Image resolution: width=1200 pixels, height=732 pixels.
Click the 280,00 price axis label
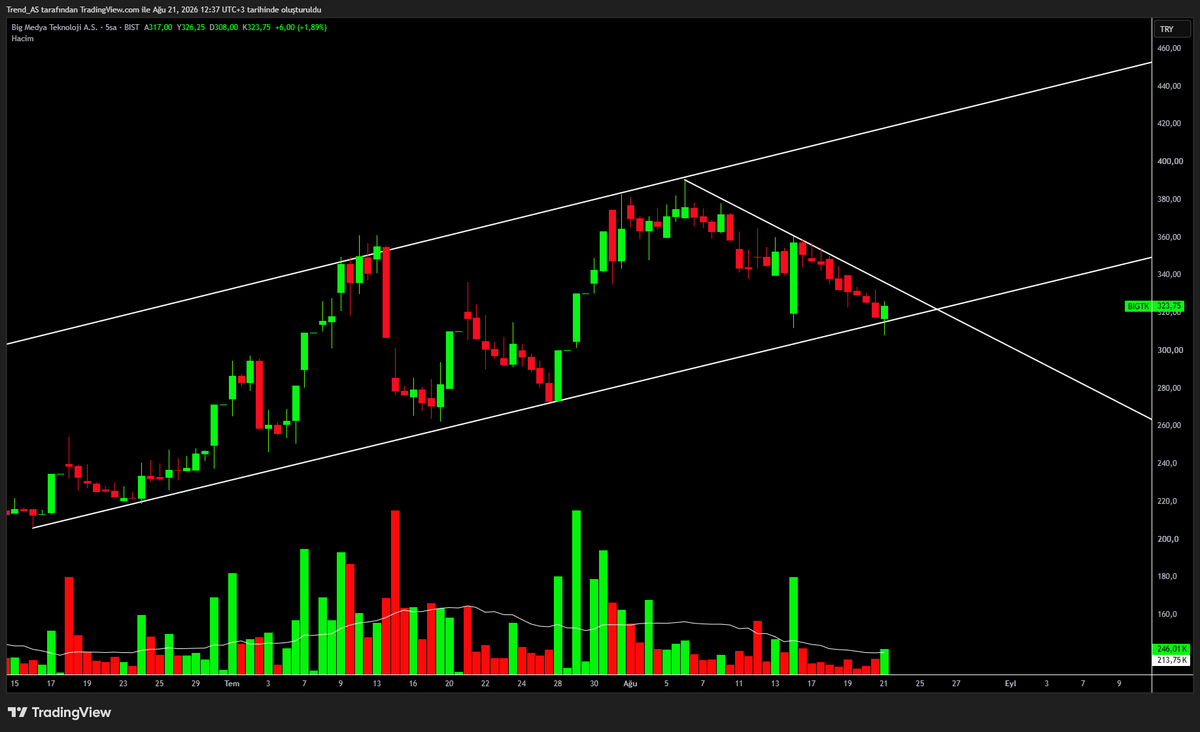coord(1171,388)
